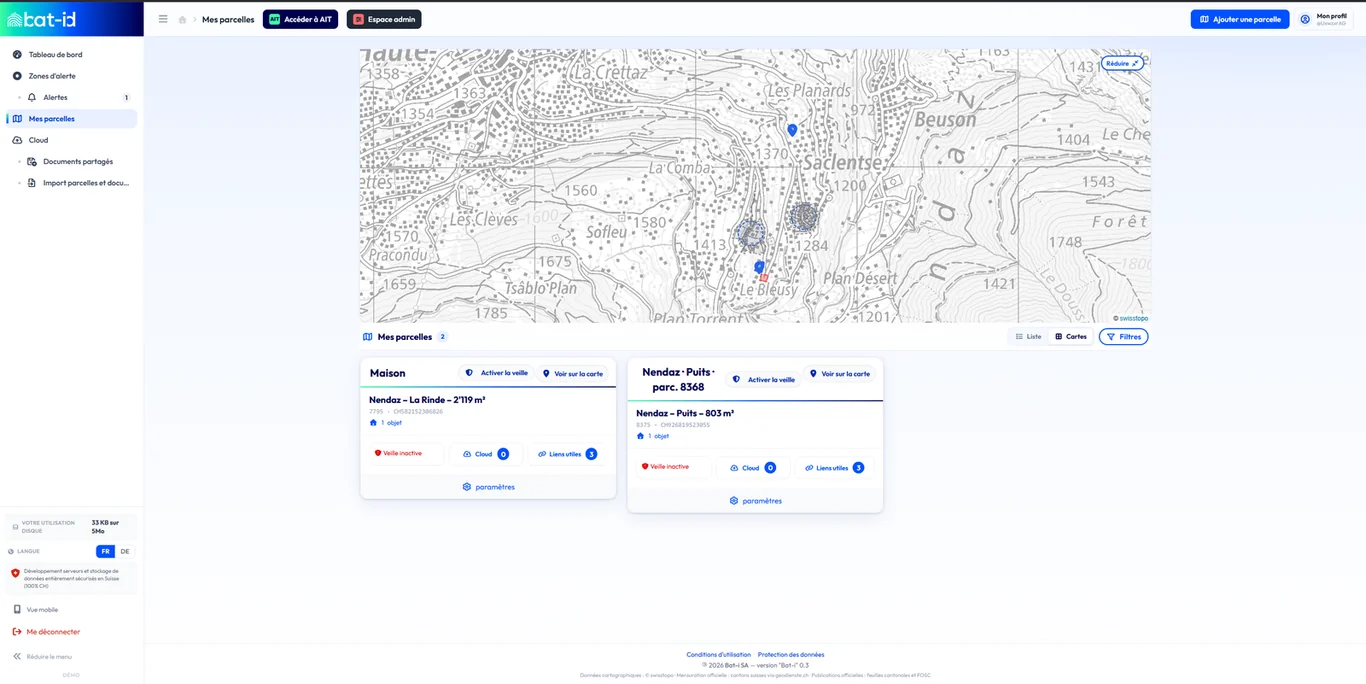Click the Espace admin button

384,19
